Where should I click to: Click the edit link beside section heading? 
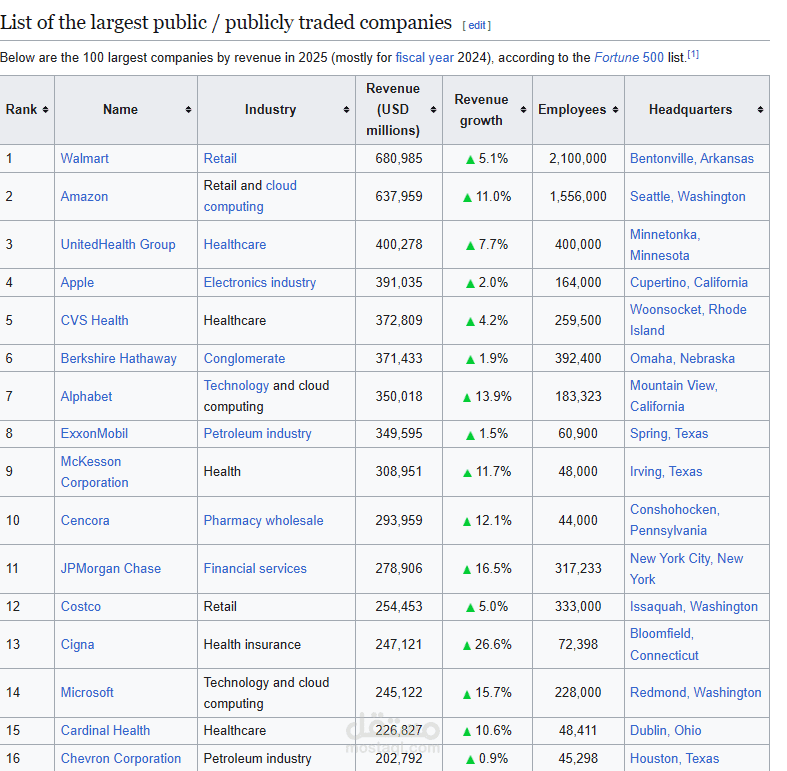[477, 25]
